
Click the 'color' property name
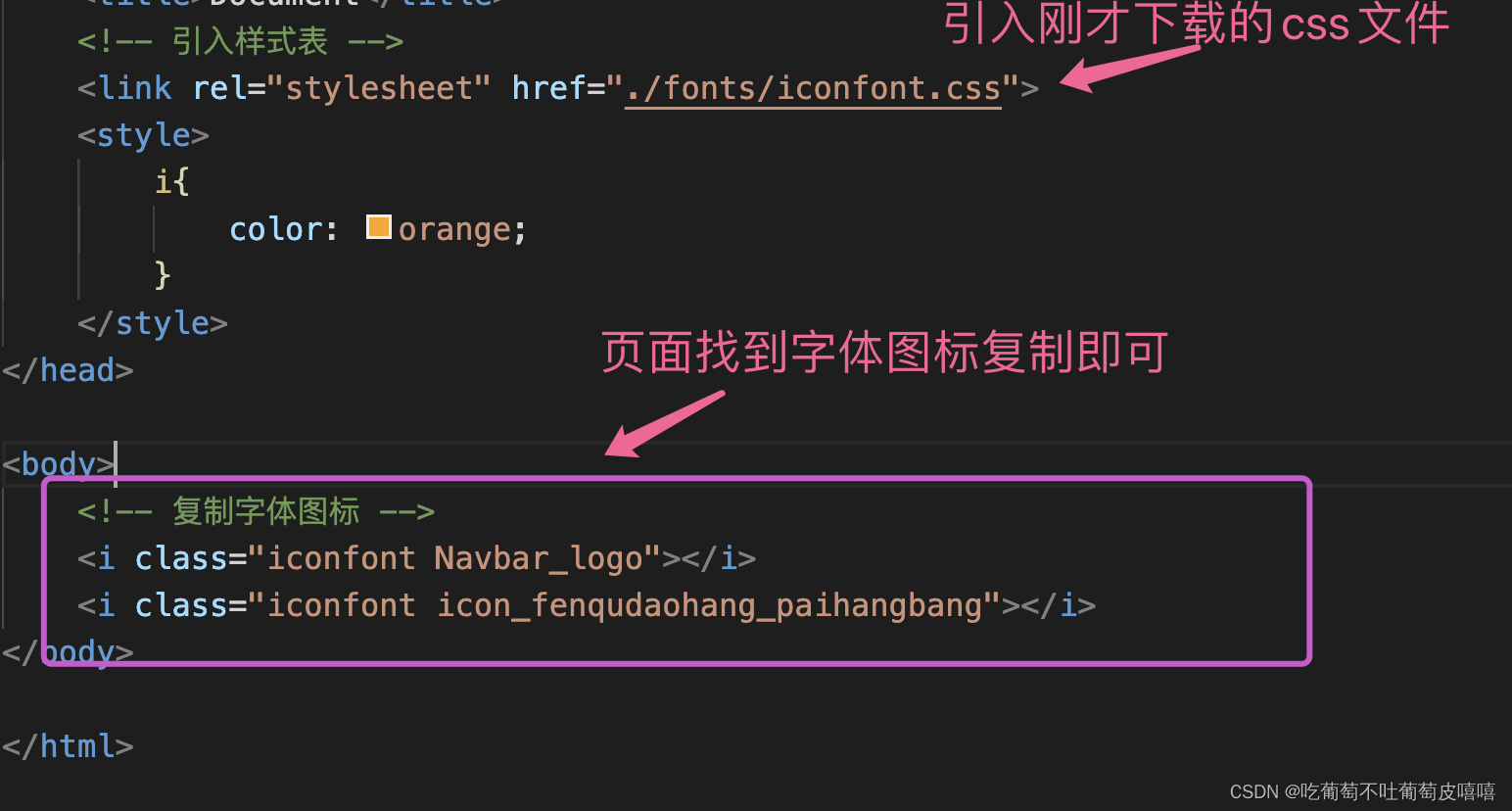point(275,229)
